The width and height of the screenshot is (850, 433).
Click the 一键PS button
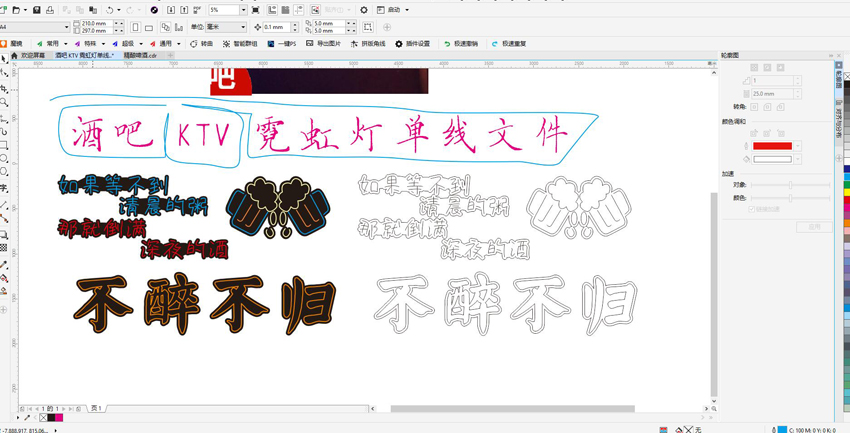pyautogui.click(x=282, y=43)
